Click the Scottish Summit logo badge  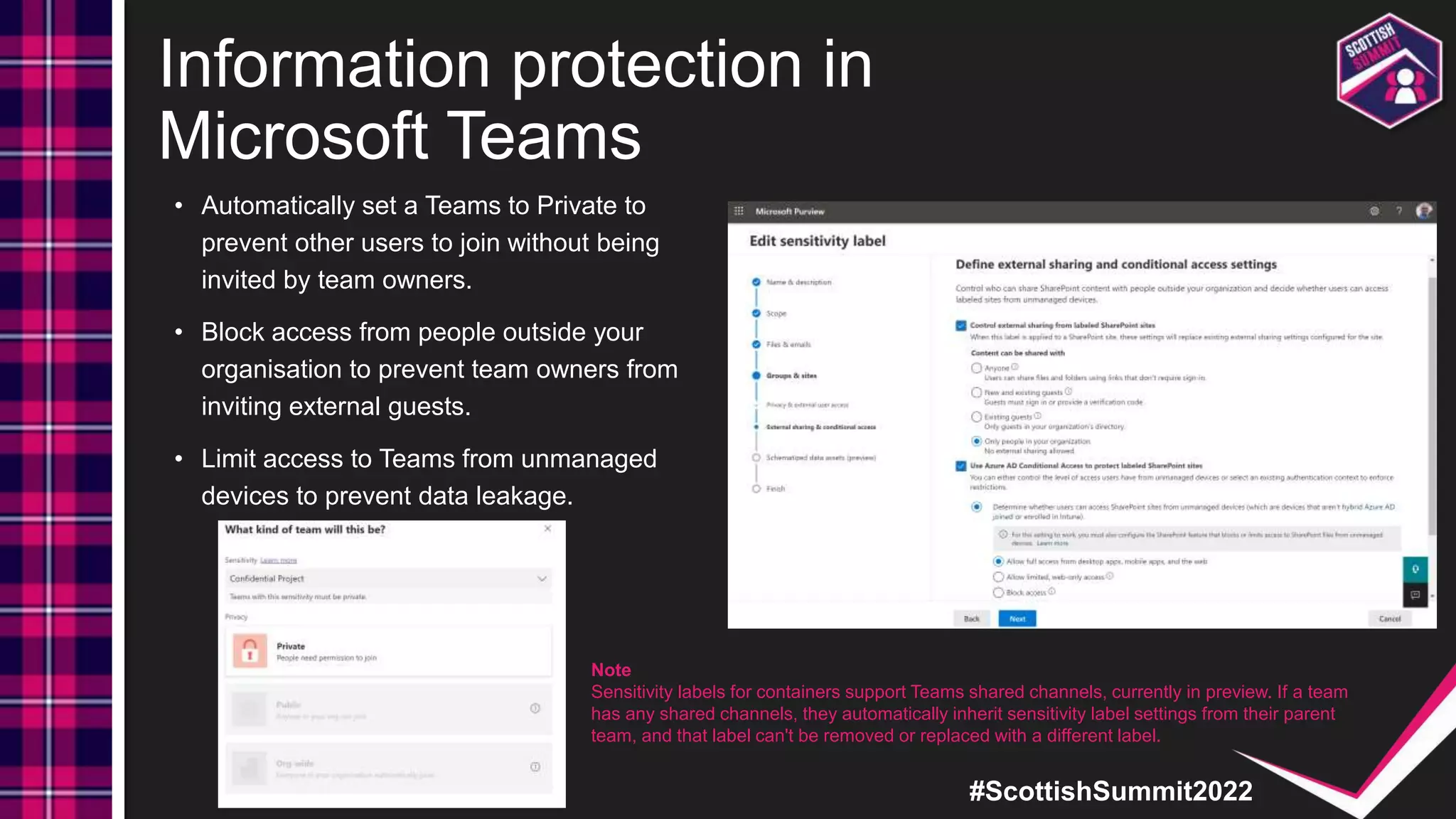(1390, 70)
